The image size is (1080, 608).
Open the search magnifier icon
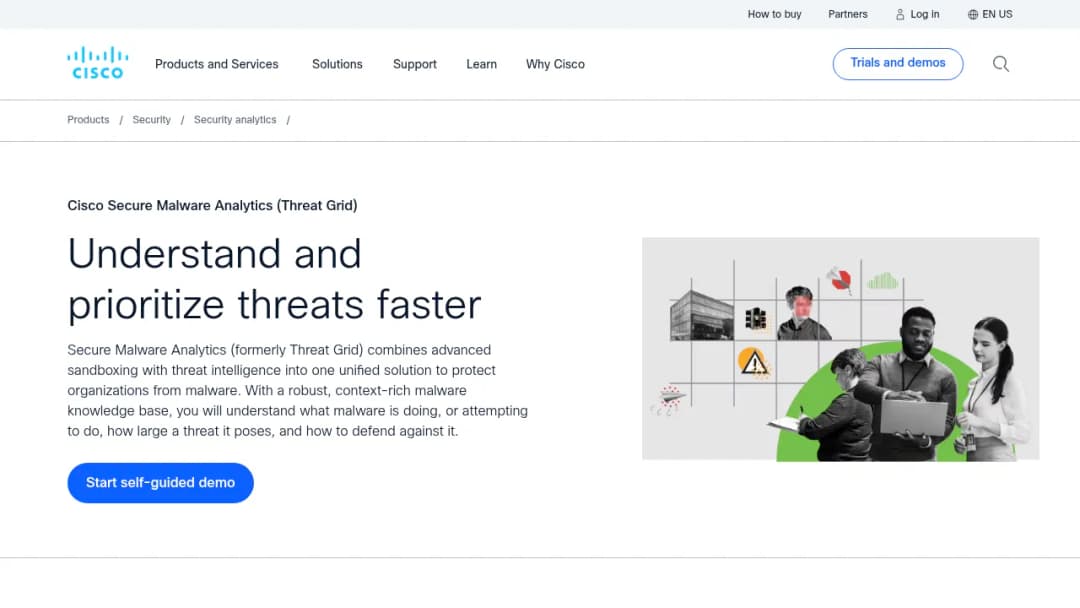coord(1001,64)
